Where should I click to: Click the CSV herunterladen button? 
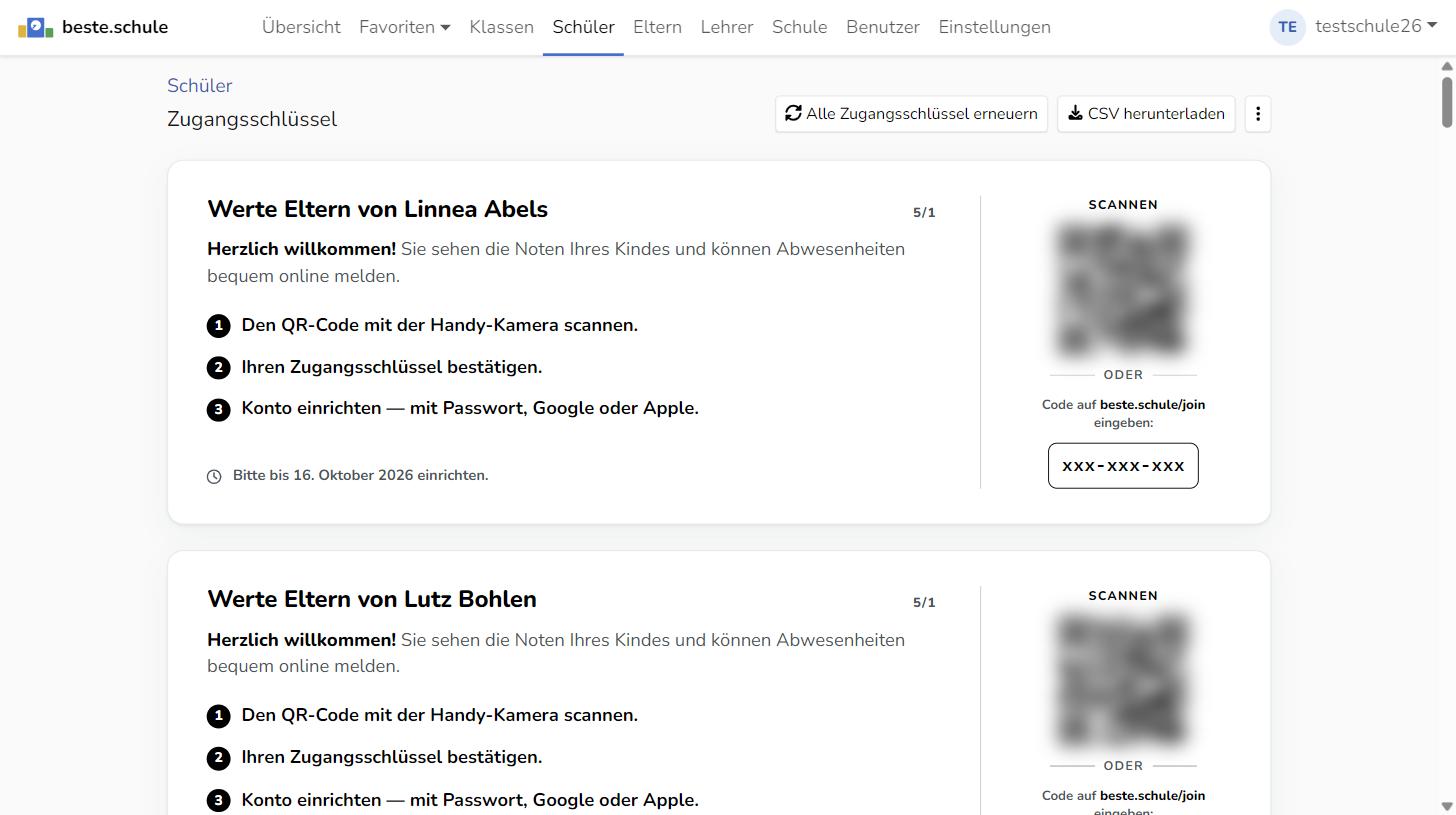[1146, 114]
